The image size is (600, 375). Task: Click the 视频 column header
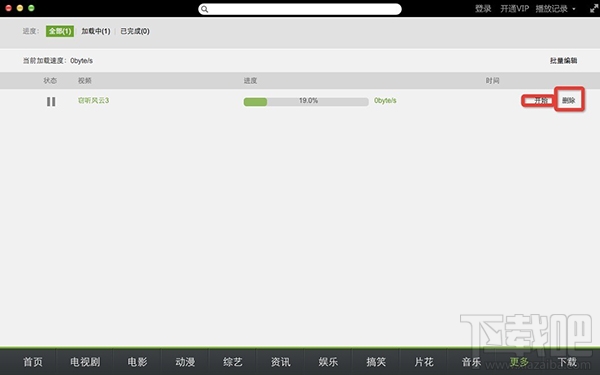click(x=85, y=80)
